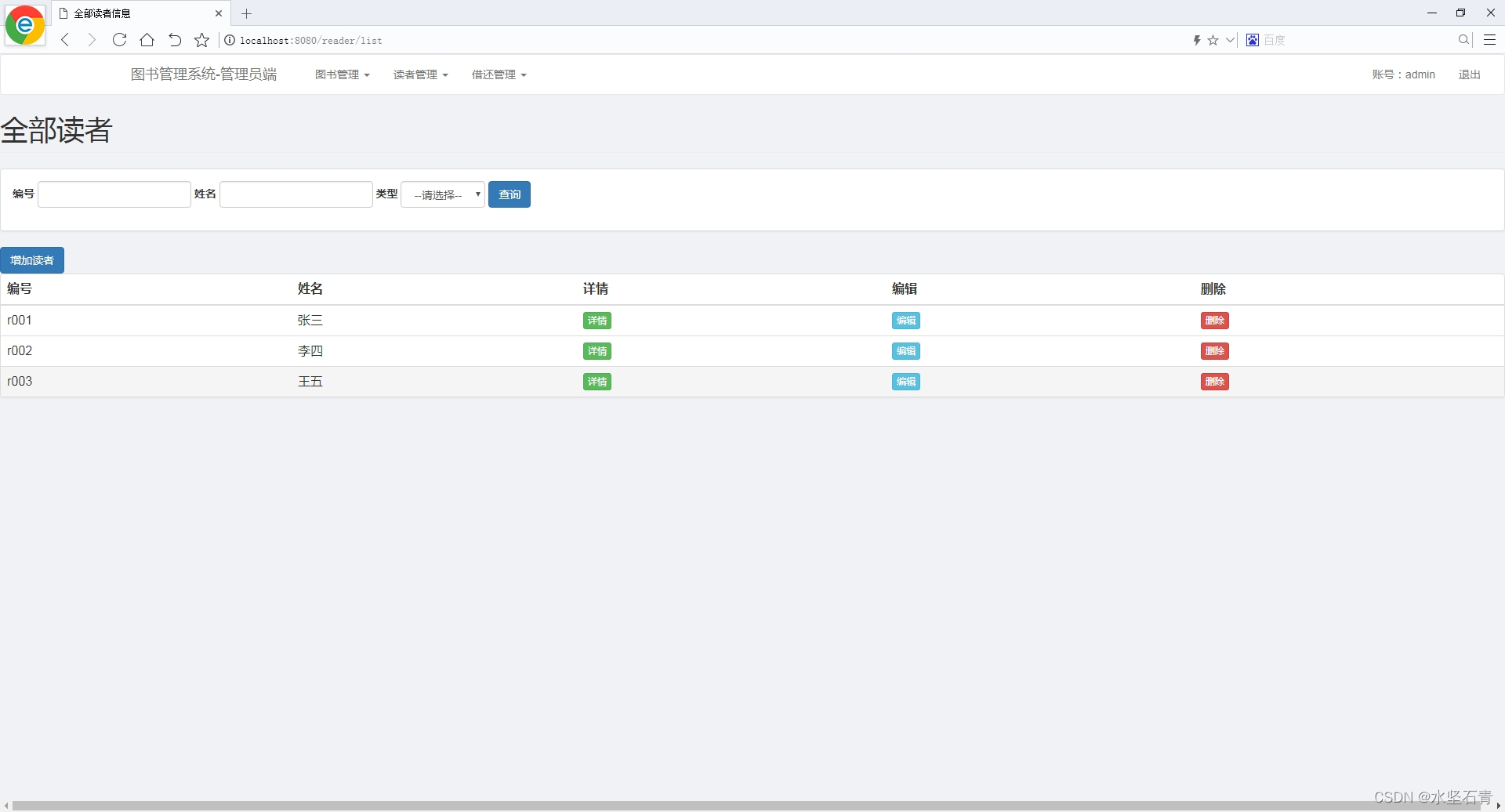Go back with the browser back arrow
This screenshot has width=1505, height=812.
(x=66, y=40)
